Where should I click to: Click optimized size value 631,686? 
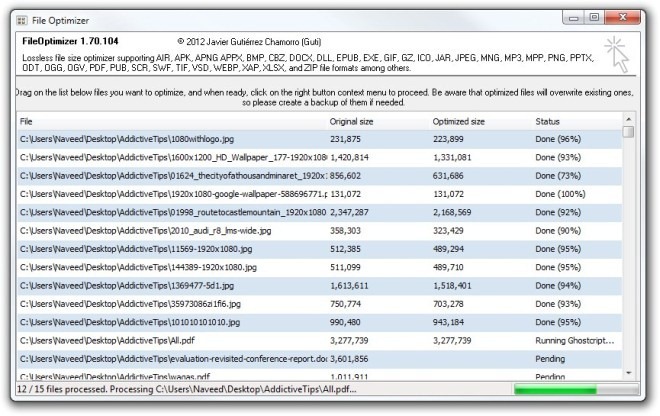[448, 176]
